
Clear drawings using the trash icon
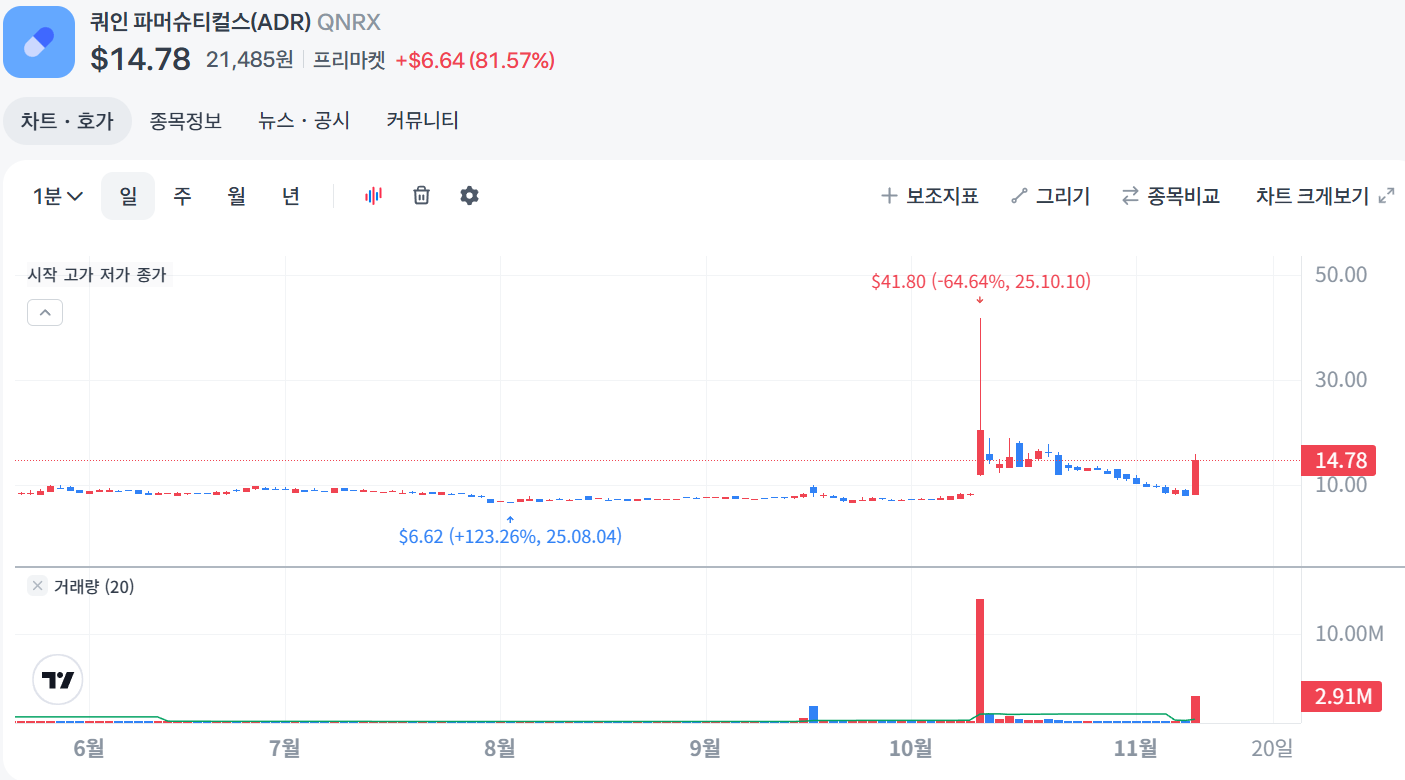tap(421, 195)
